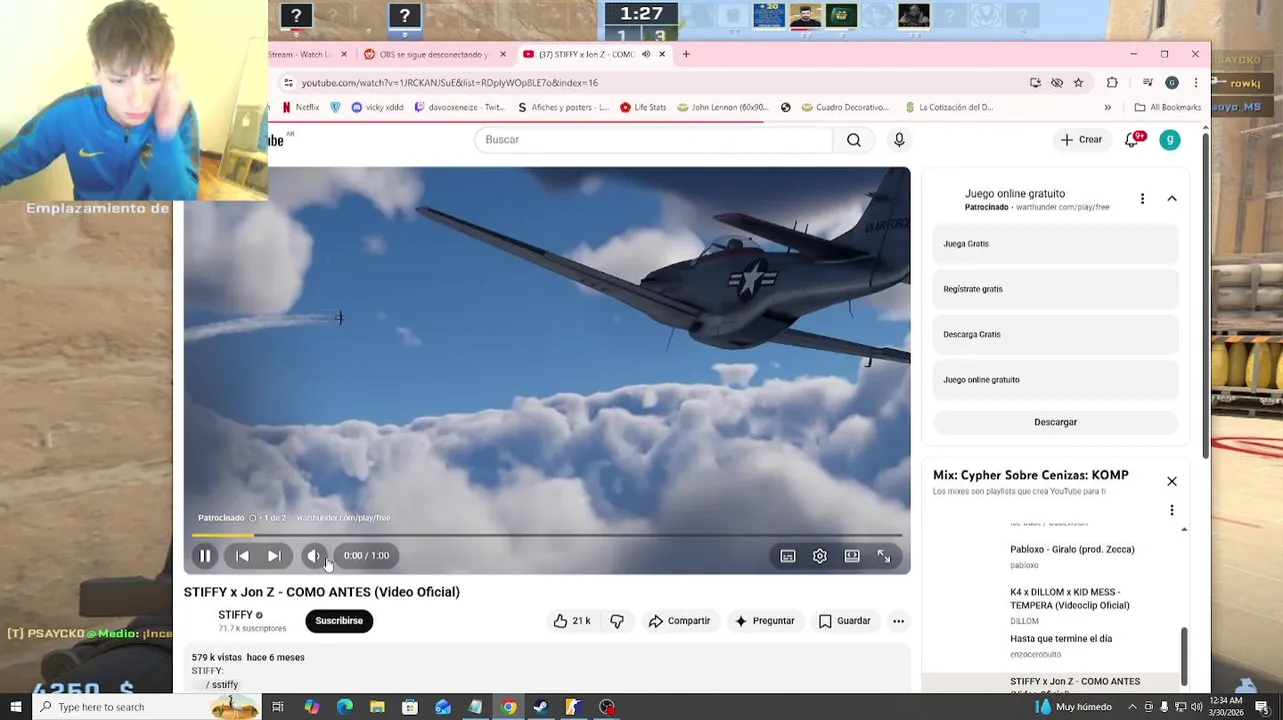The image size is (1283, 720).
Task: Open the STIFFY channel name link
Action: point(235,615)
